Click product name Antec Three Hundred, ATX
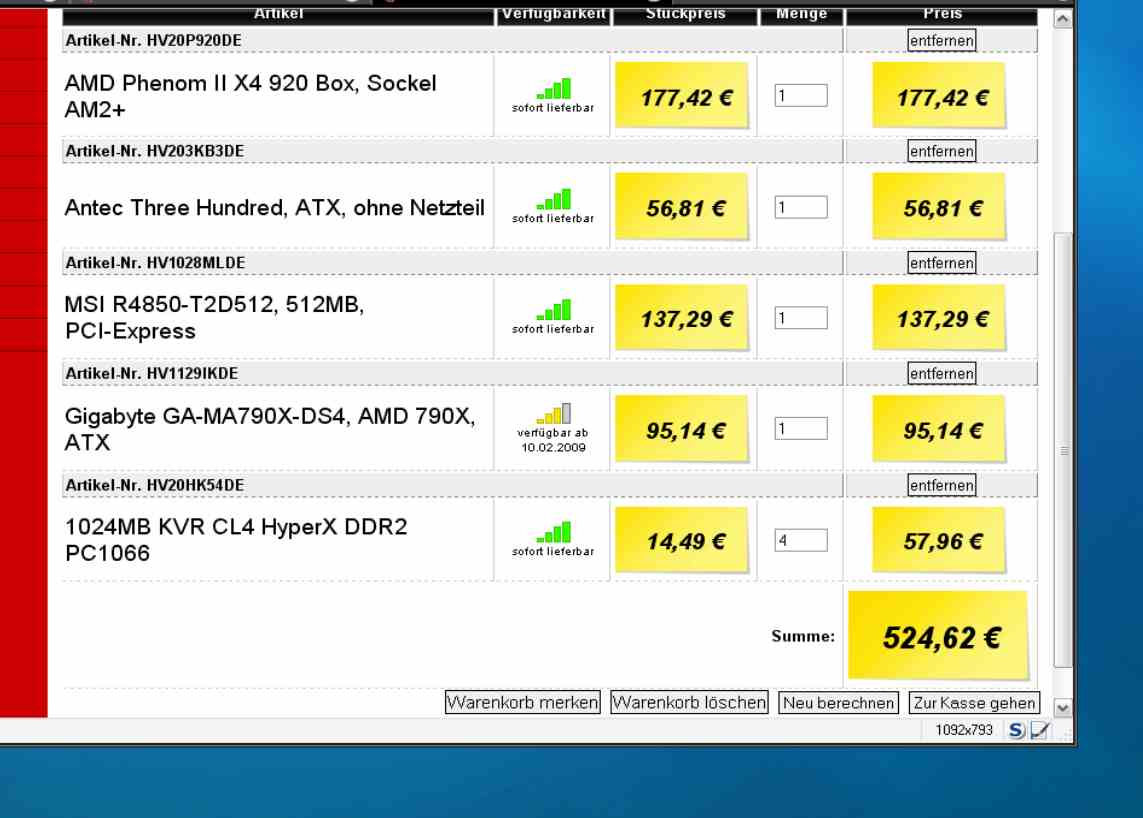 pyautogui.click(x=274, y=208)
